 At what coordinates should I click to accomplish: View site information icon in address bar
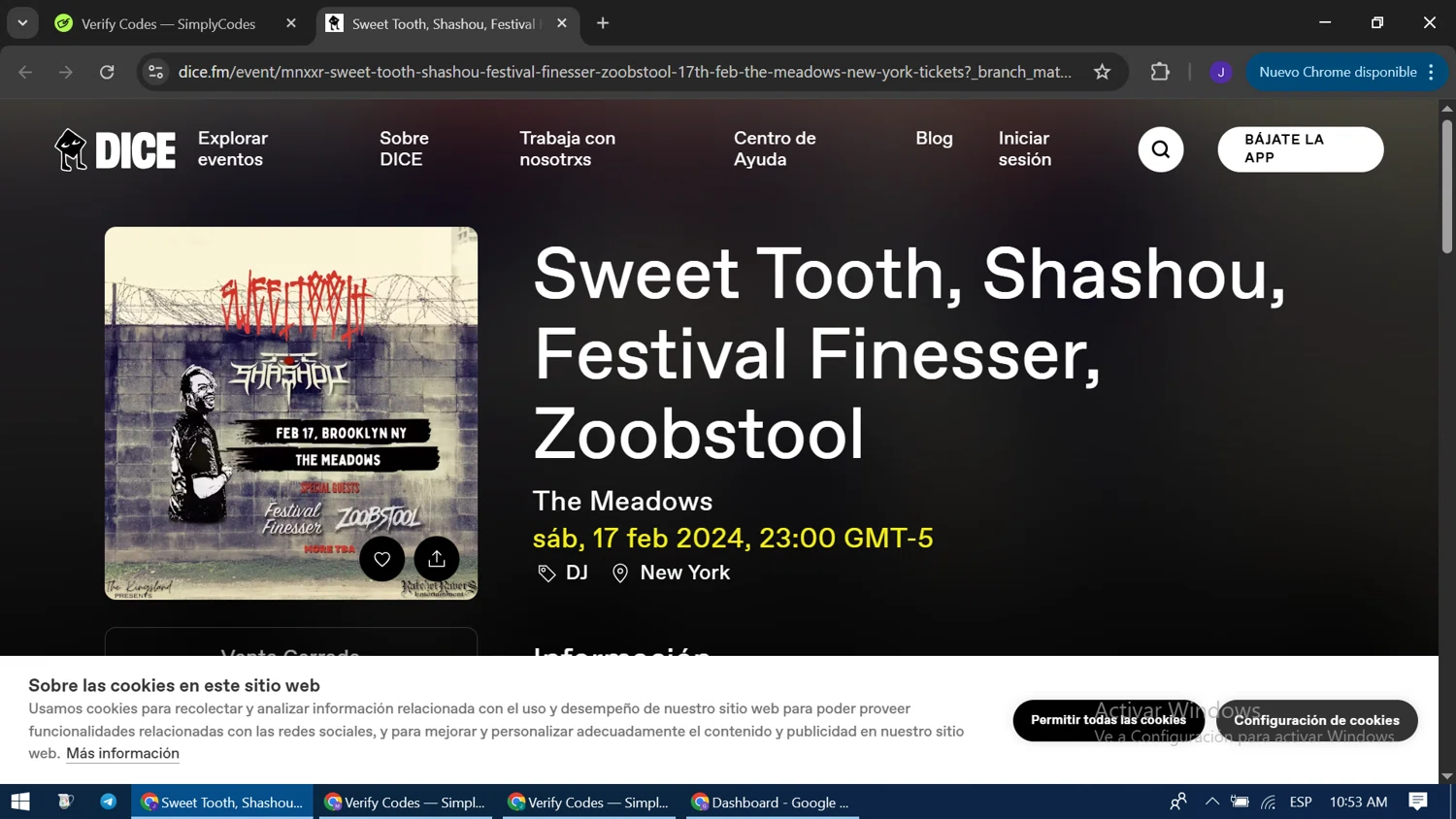click(155, 72)
